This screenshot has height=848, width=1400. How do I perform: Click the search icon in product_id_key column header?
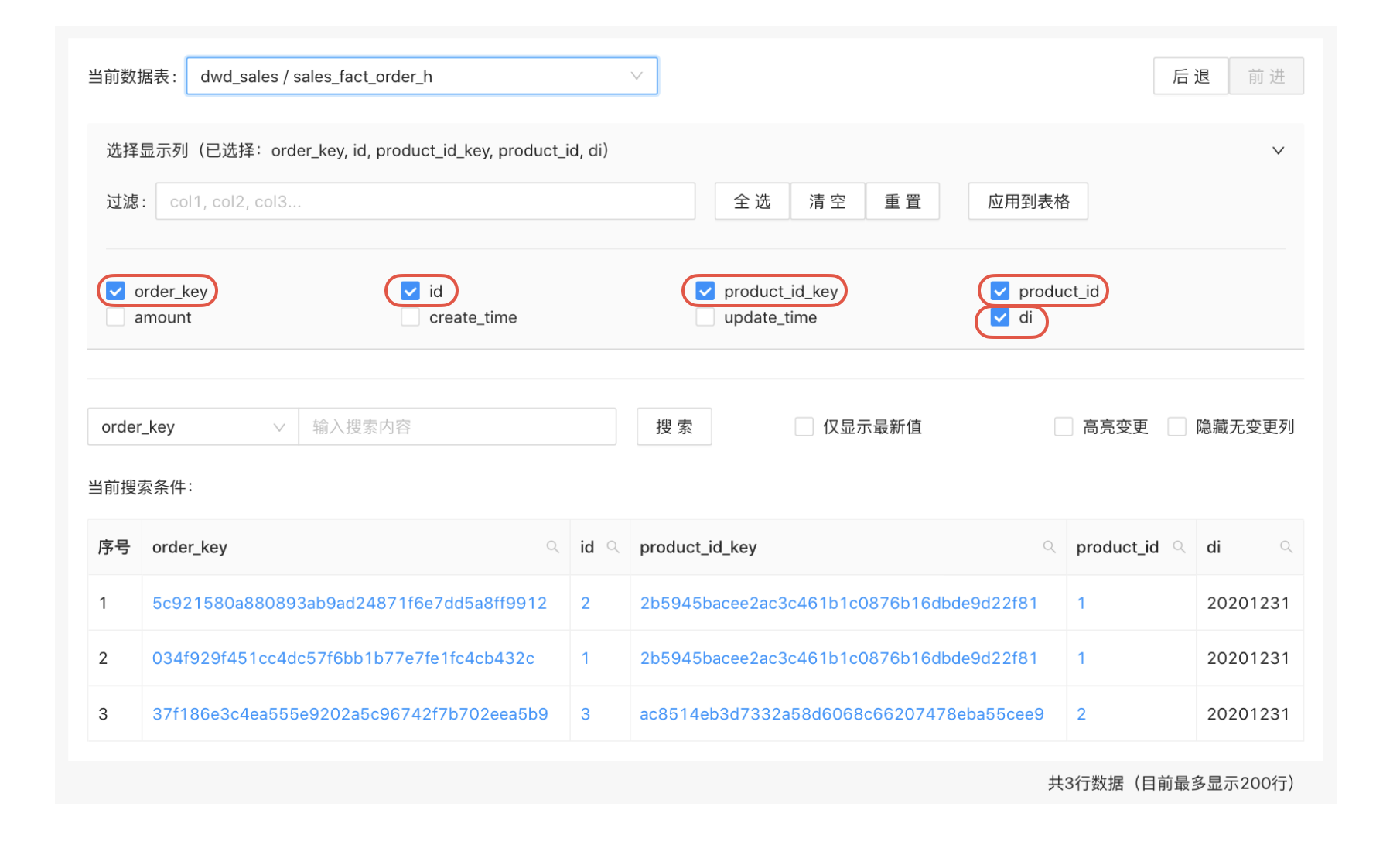(x=1048, y=547)
